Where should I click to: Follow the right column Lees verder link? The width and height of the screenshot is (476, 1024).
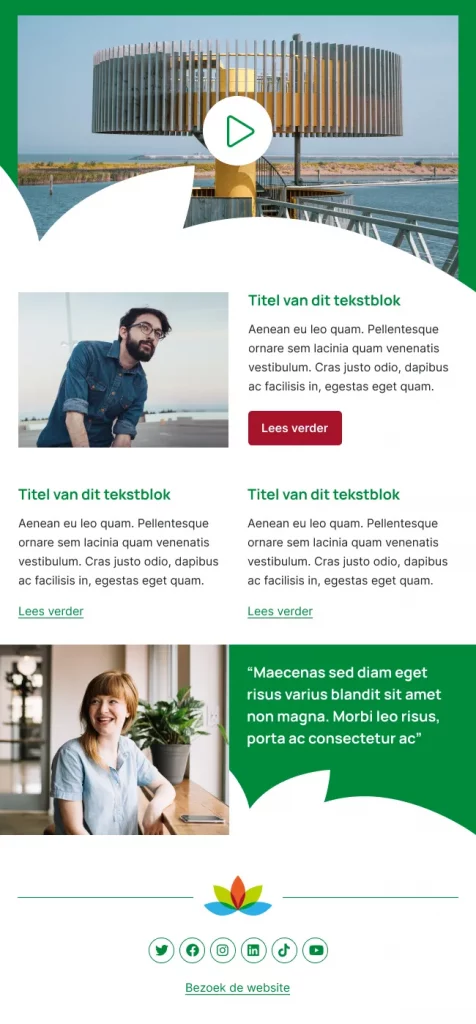[x=280, y=612]
